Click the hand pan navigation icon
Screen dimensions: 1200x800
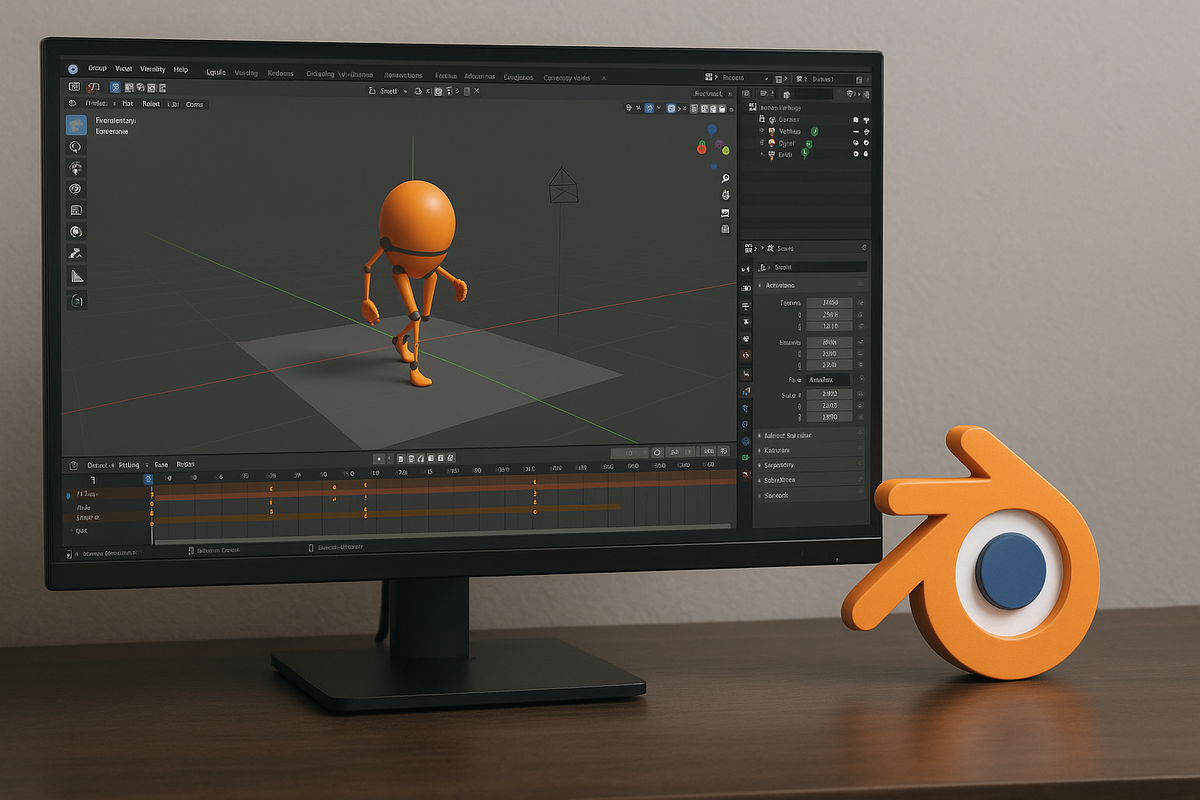tap(724, 195)
